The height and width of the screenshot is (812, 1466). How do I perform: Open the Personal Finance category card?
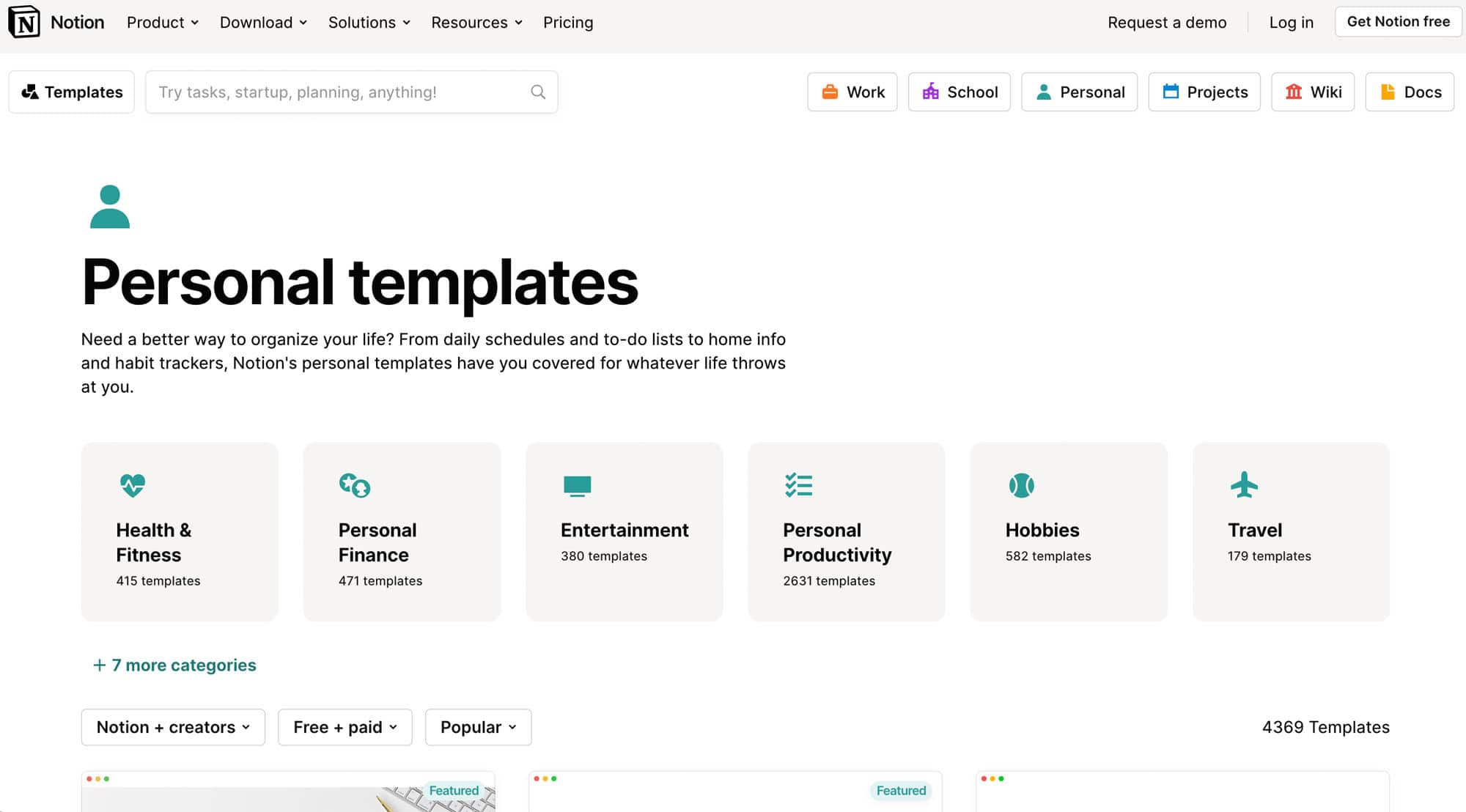402,531
